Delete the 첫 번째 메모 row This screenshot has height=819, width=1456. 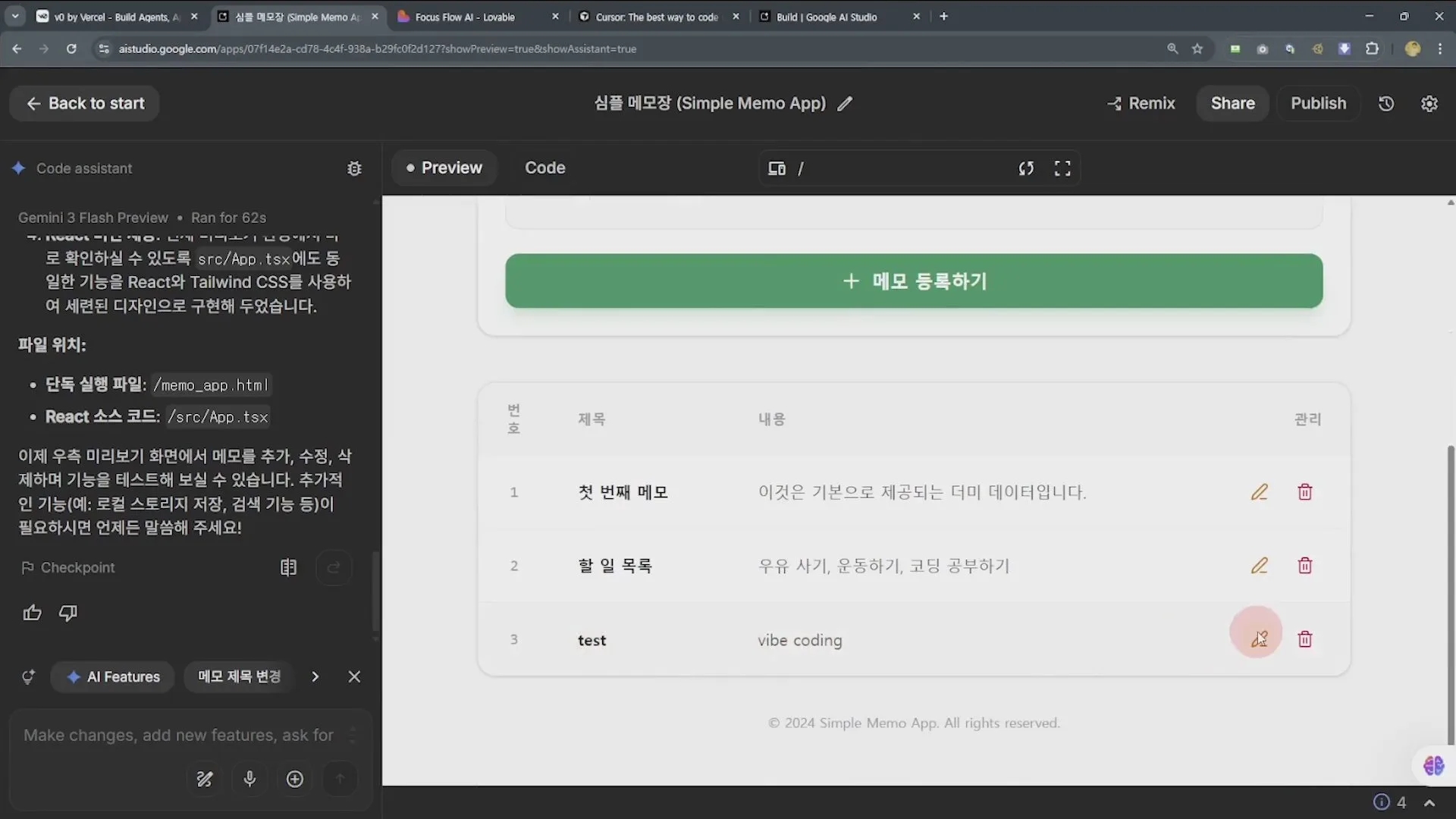pyautogui.click(x=1305, y=492)
